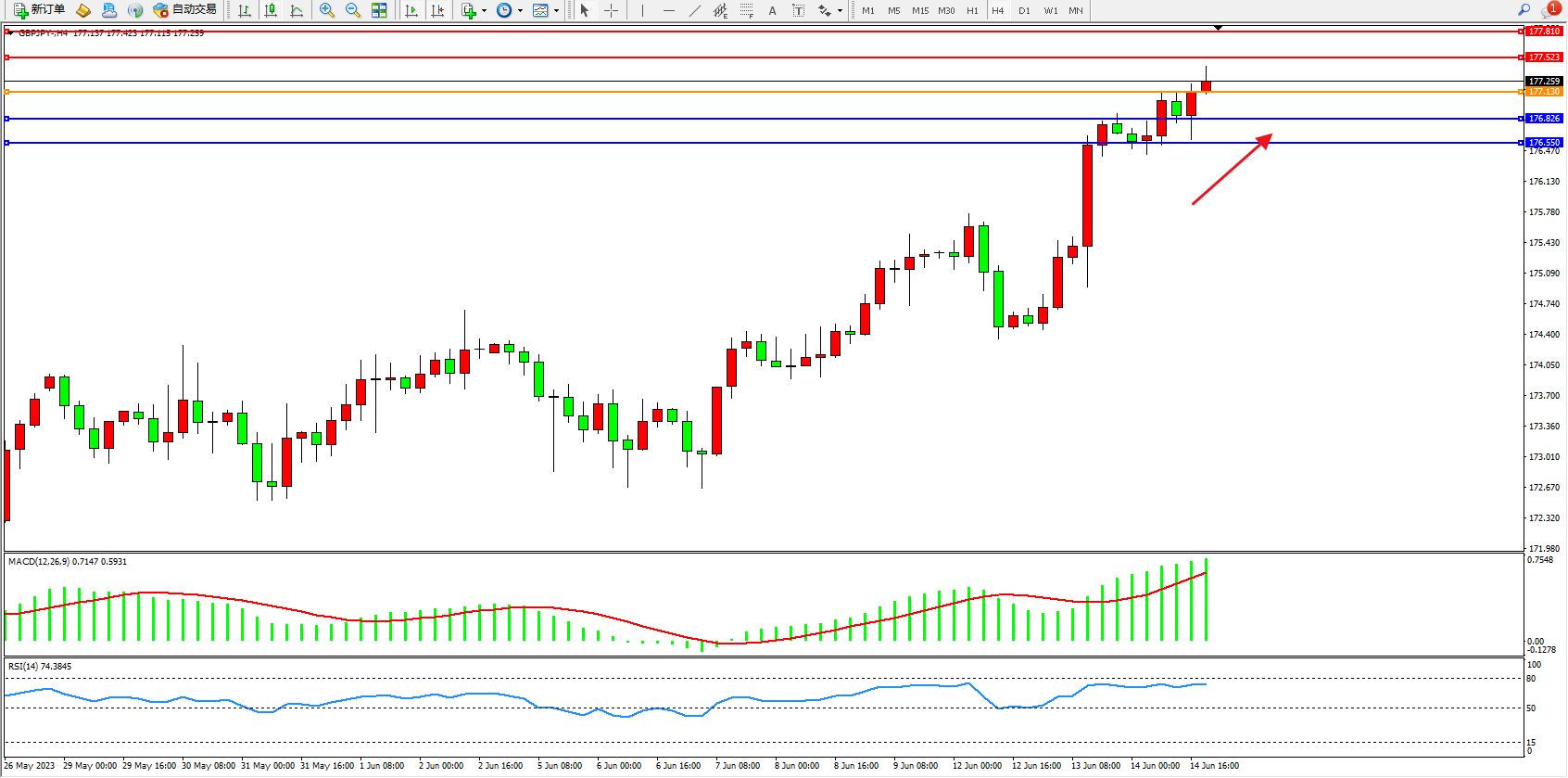
Task: Zoom out of the chart
Action: [x=353, y=11]
